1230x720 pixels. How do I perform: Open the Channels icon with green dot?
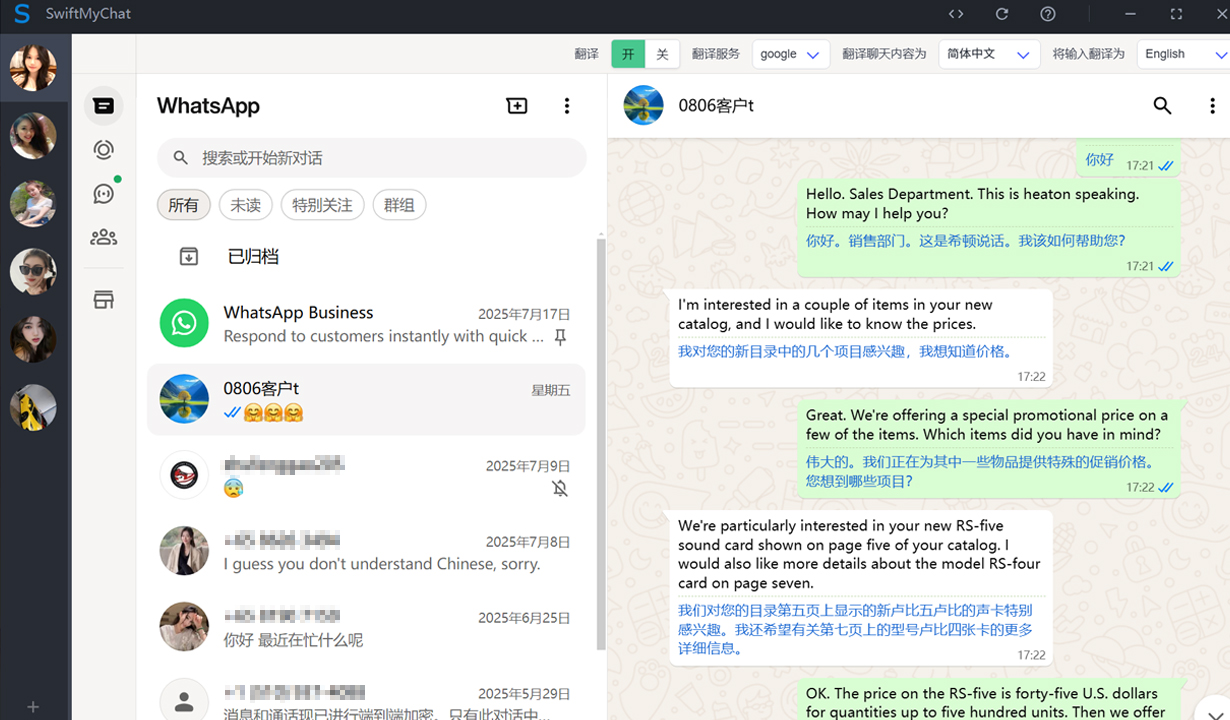coord(103,193)
